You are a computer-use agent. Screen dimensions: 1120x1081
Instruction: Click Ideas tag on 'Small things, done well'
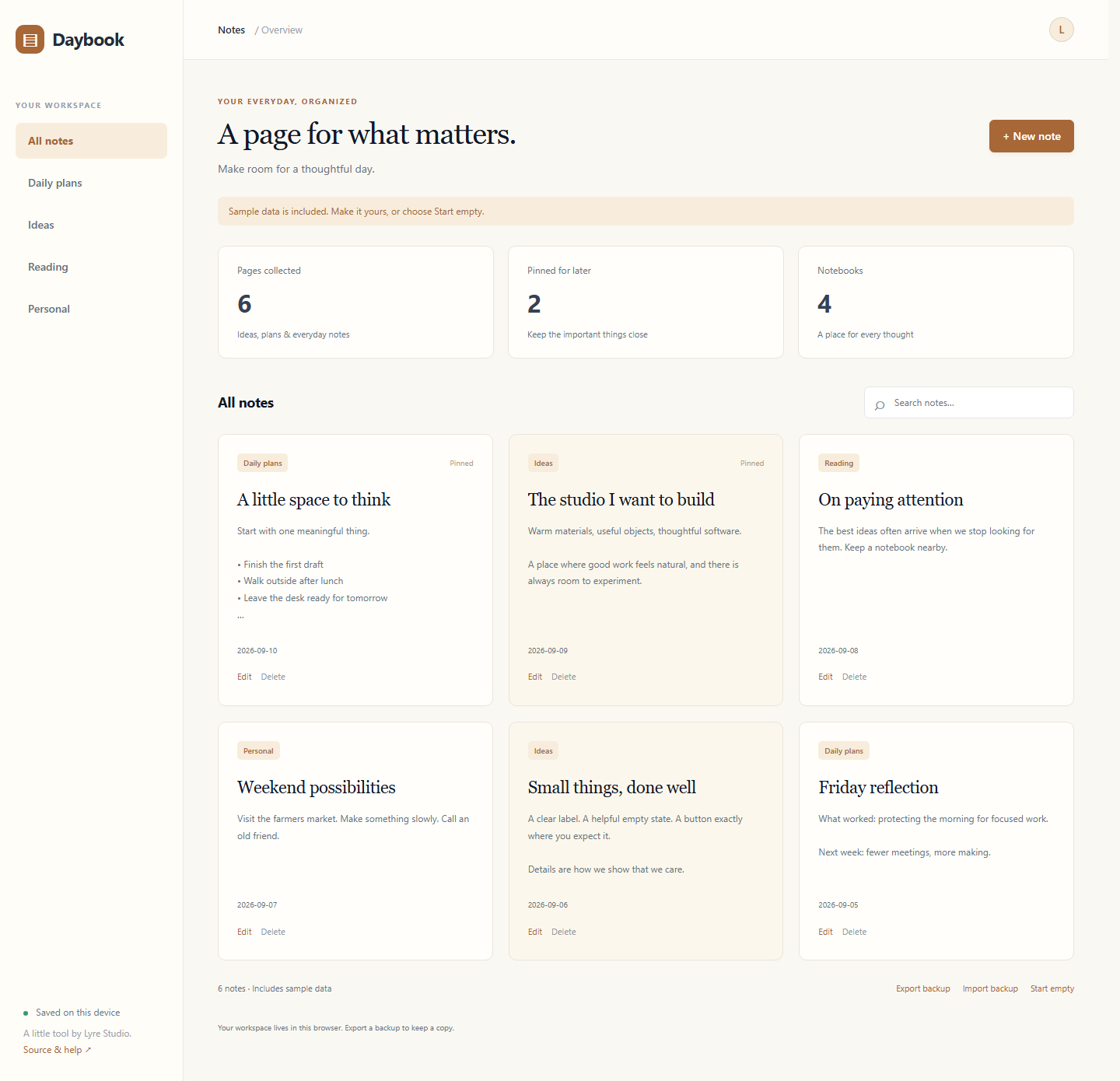click(543, 751)
